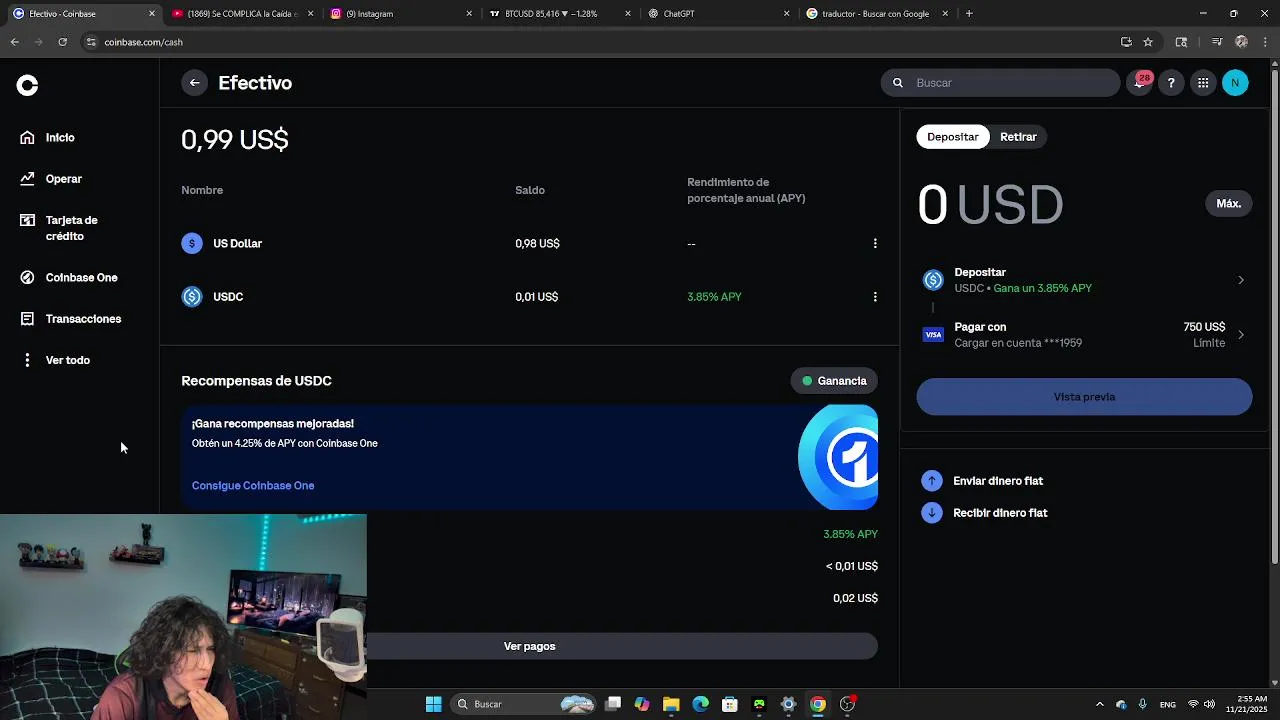Screen dimensions: 1280x720
Task: Open the help question mark icon
Action: (1171, 83)
